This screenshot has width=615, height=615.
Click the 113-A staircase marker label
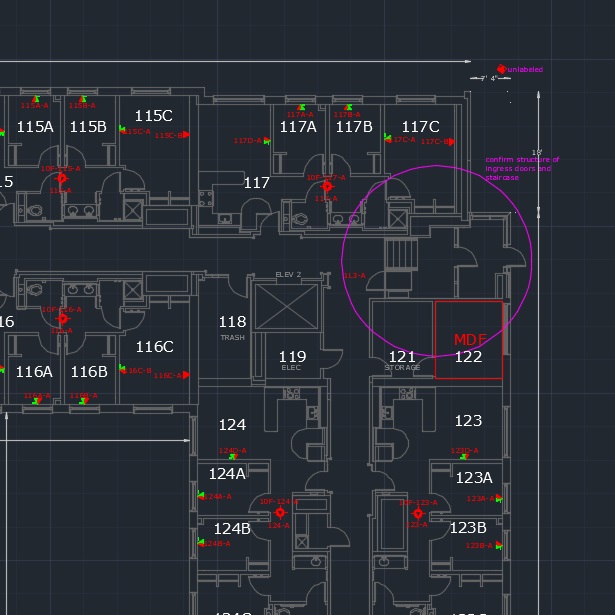354,275
